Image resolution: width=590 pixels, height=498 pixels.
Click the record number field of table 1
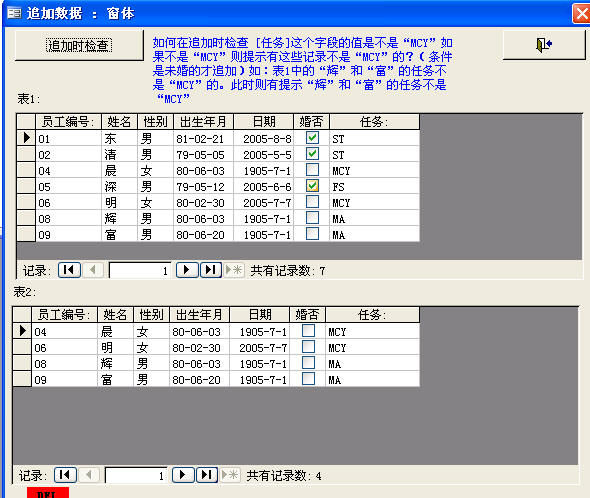pos(140,270)
